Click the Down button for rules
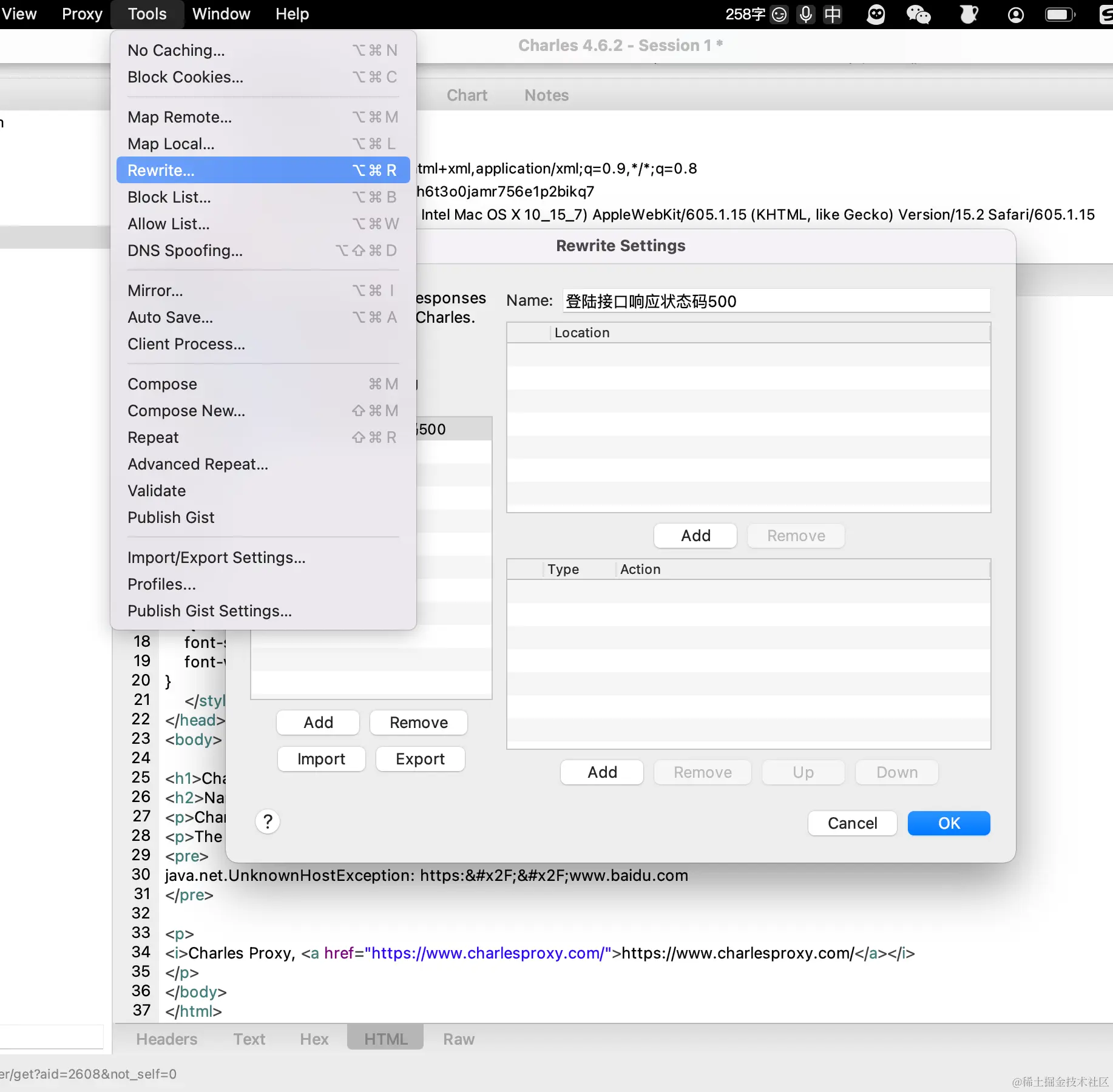Screen dimensions: 1113x1092 (897, 772)
